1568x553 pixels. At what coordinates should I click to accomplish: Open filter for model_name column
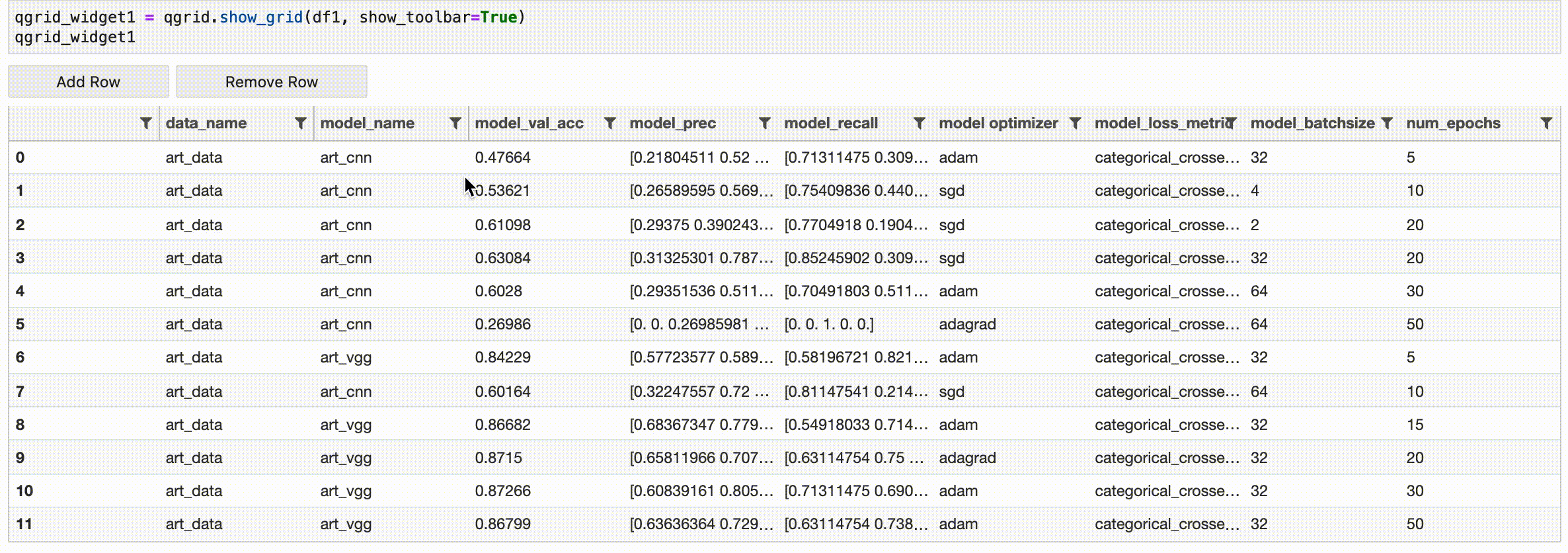pyautogui.click(x=455, y=123)
